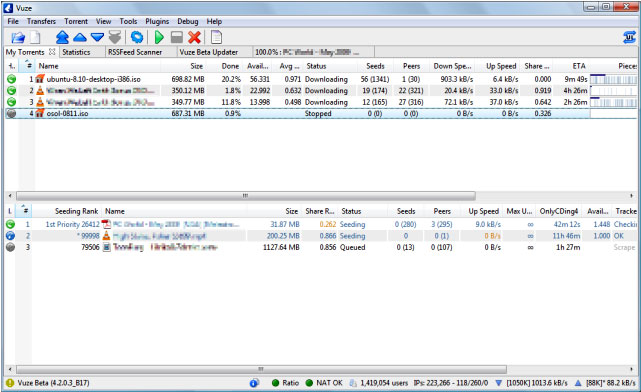Switch to the RSSFeed Scanner tab
This screenshot has width=641, height=392.
[x=135, y=52]
